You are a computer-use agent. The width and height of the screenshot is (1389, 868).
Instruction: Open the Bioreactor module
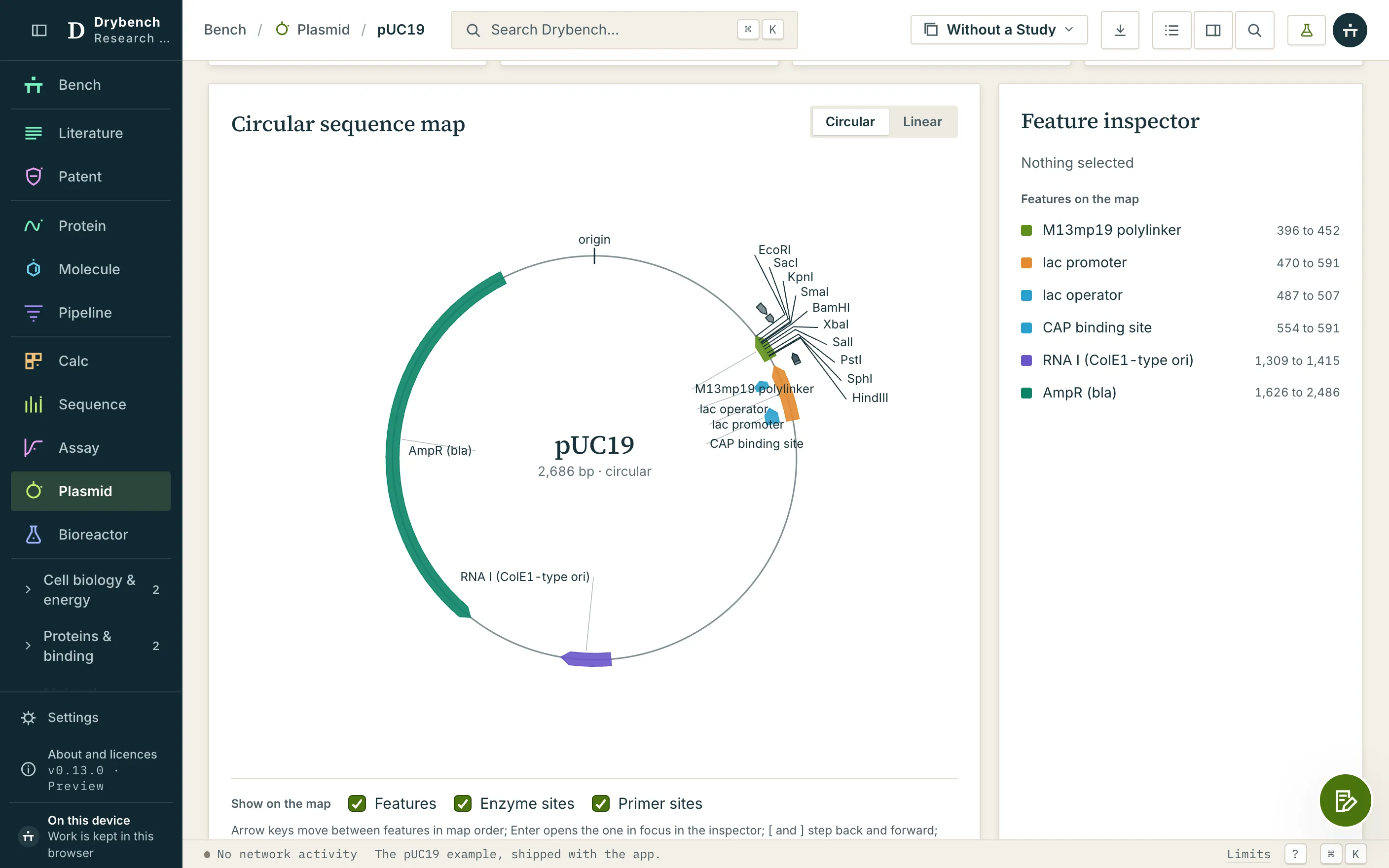91,535
